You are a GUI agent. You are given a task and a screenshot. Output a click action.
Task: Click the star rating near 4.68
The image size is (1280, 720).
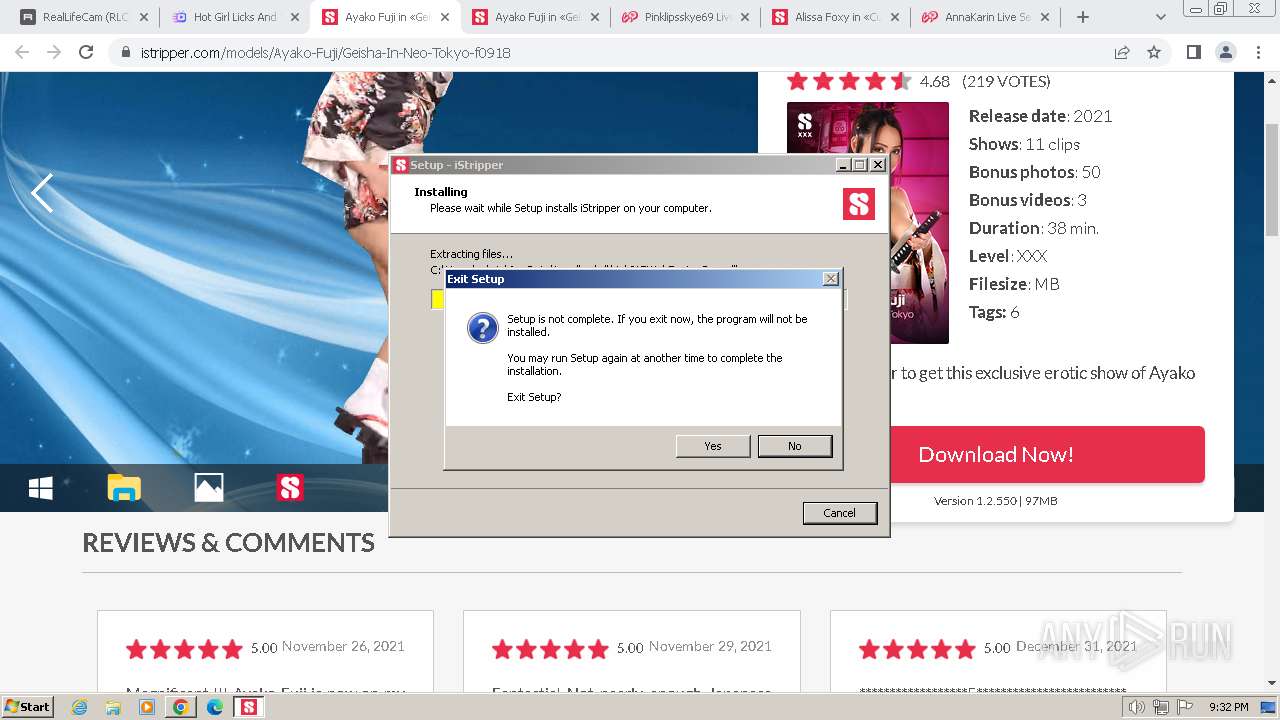pyautogui.click(x=849, y=81)
